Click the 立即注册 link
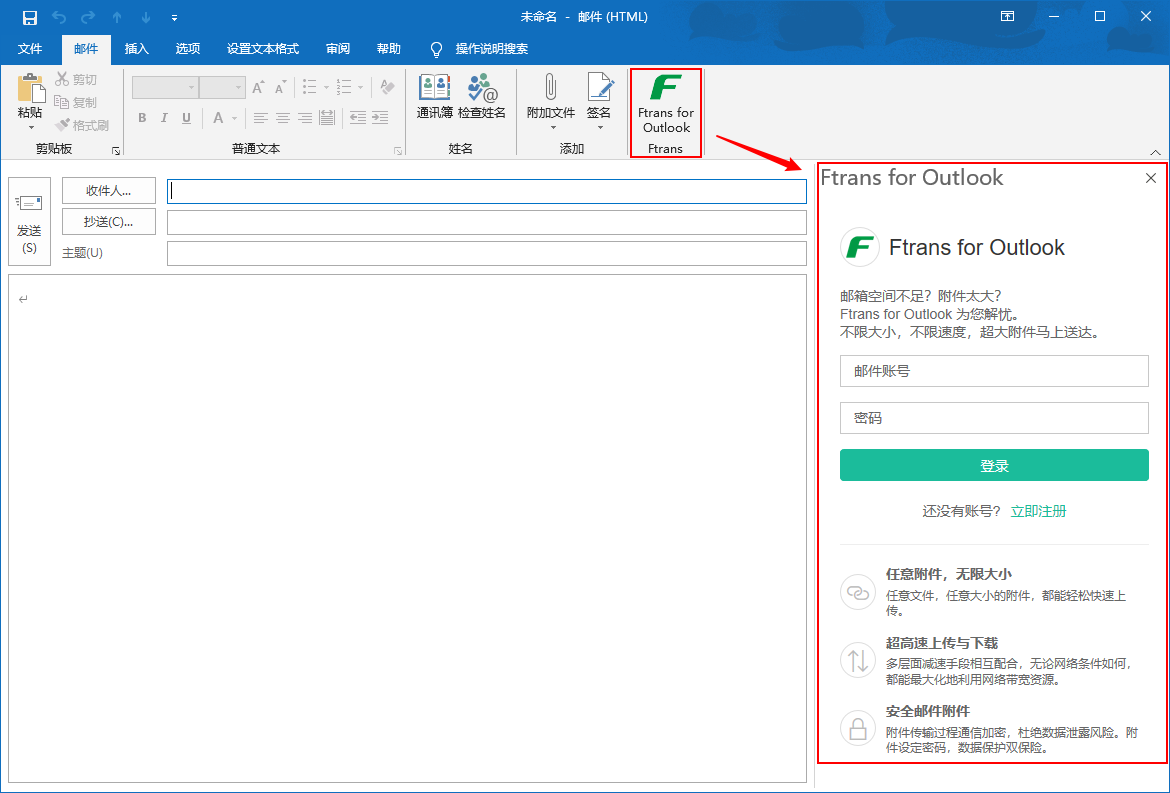 [x=1039, y=511]
